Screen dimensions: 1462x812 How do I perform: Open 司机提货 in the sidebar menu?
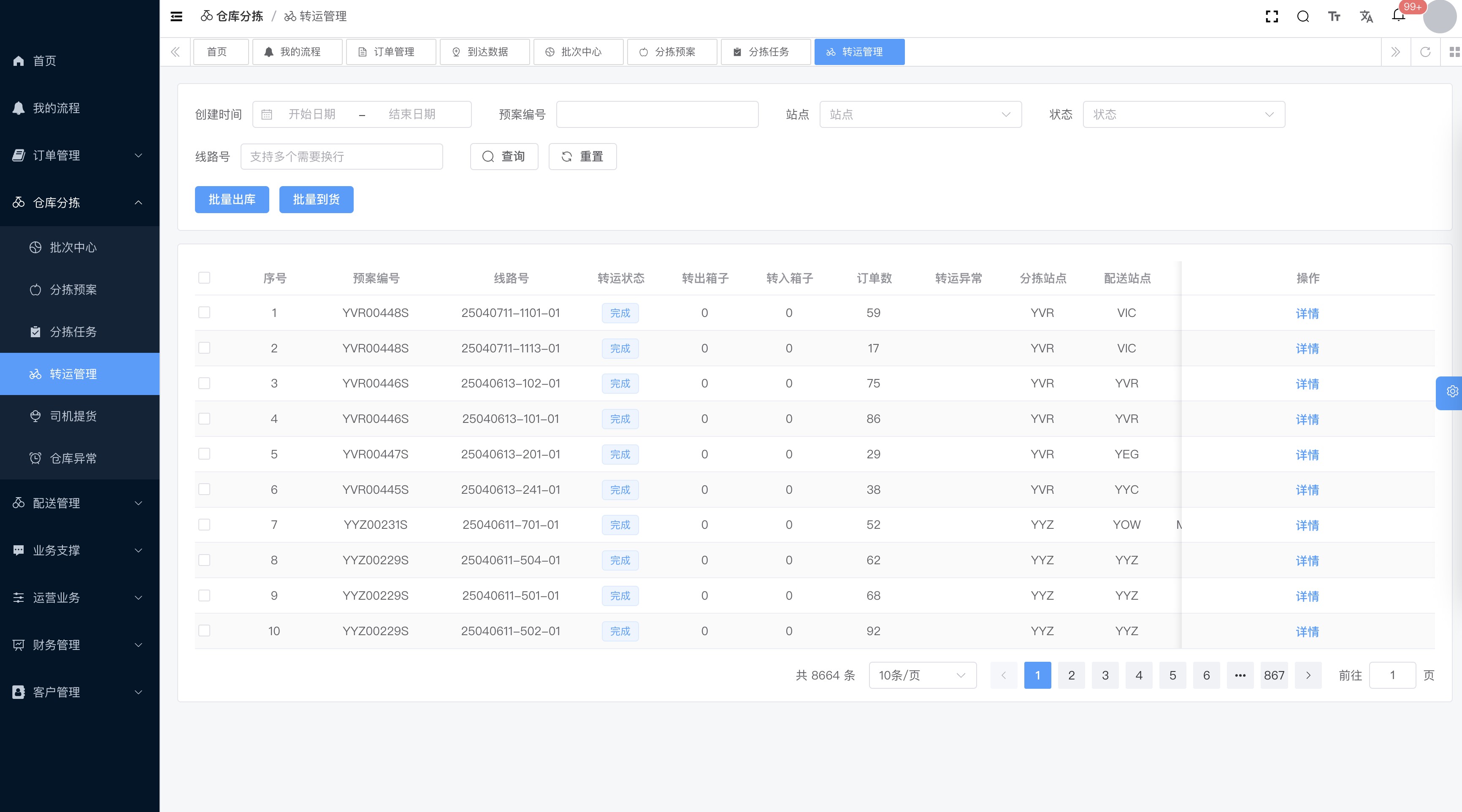(73, 416)
